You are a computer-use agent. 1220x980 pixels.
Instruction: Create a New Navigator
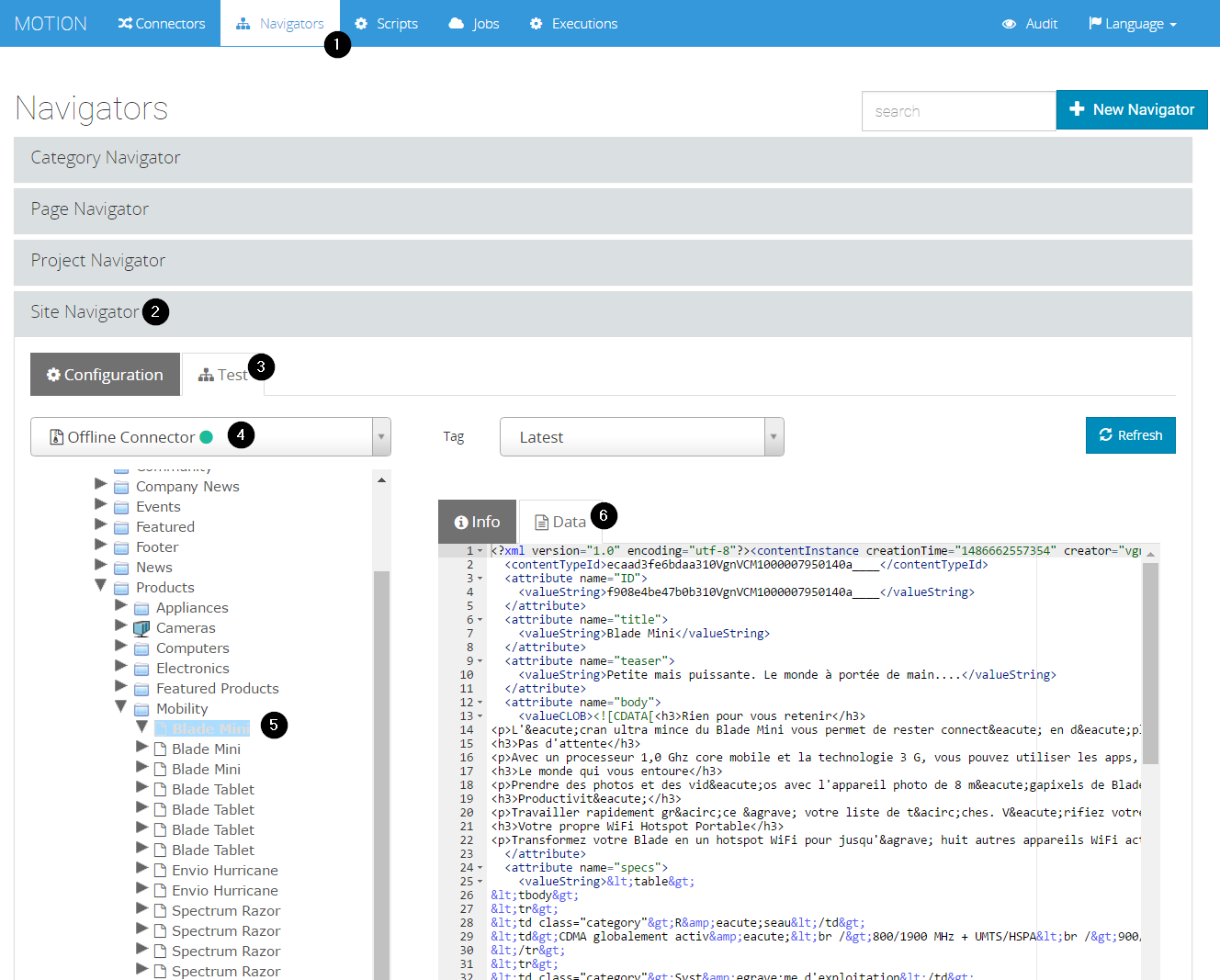click(1132, 109)
